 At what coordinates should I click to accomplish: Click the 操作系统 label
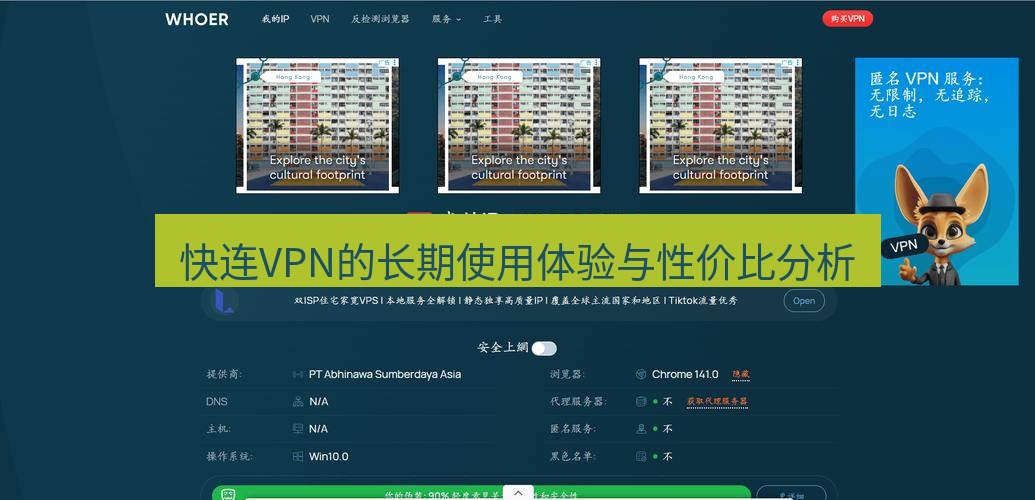click(229, 456)
